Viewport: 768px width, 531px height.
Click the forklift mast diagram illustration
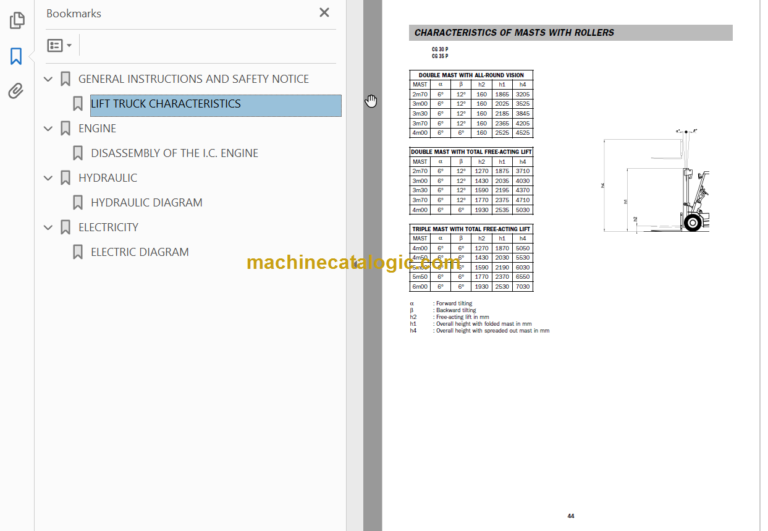[x=656, y=181]
